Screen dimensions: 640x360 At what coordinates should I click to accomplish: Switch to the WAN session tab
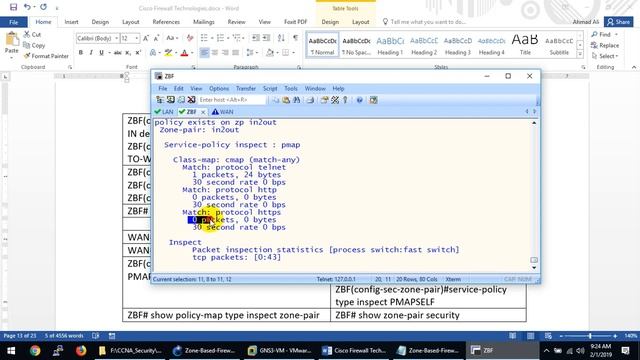click(222, 111)
